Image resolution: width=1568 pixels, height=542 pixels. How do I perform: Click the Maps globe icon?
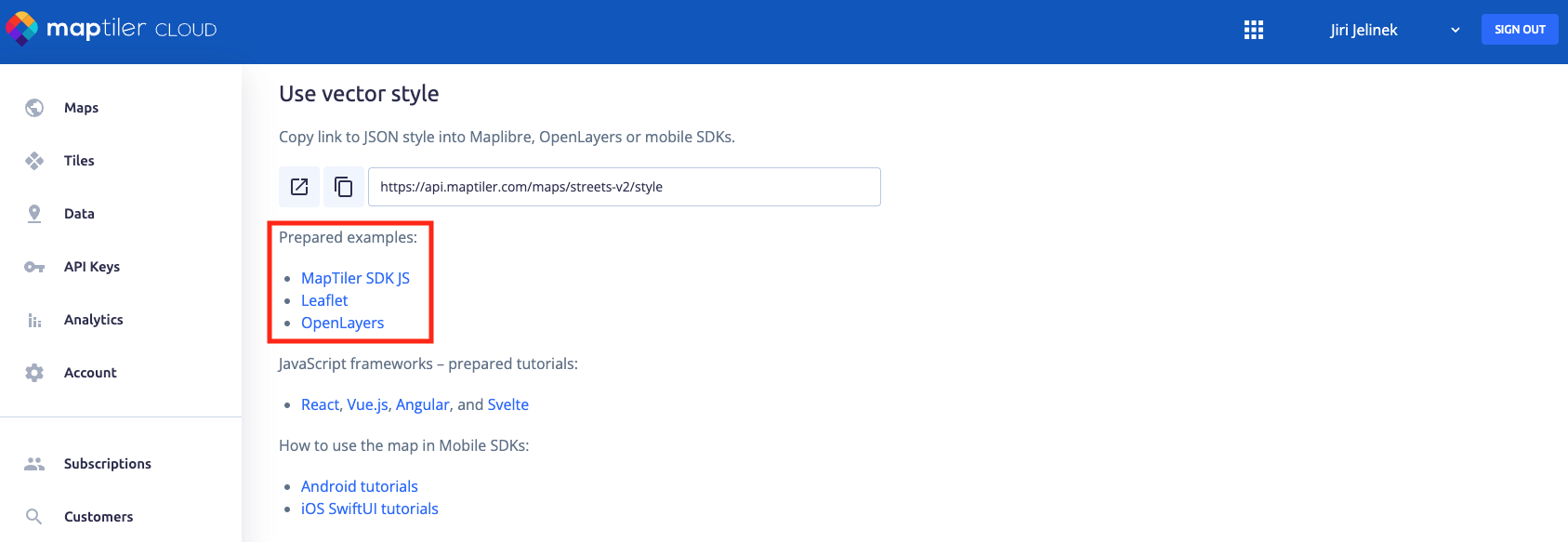(x=34, y=108)
